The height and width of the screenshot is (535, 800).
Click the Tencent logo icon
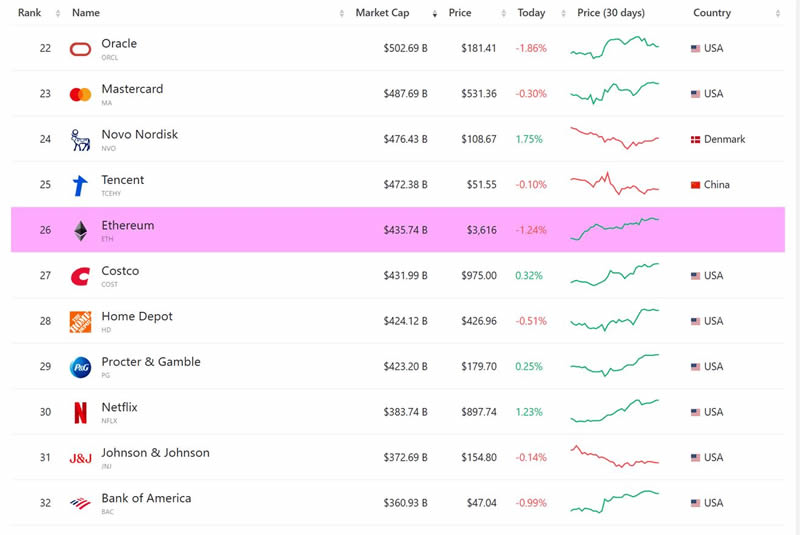click(x=80, y=185)
